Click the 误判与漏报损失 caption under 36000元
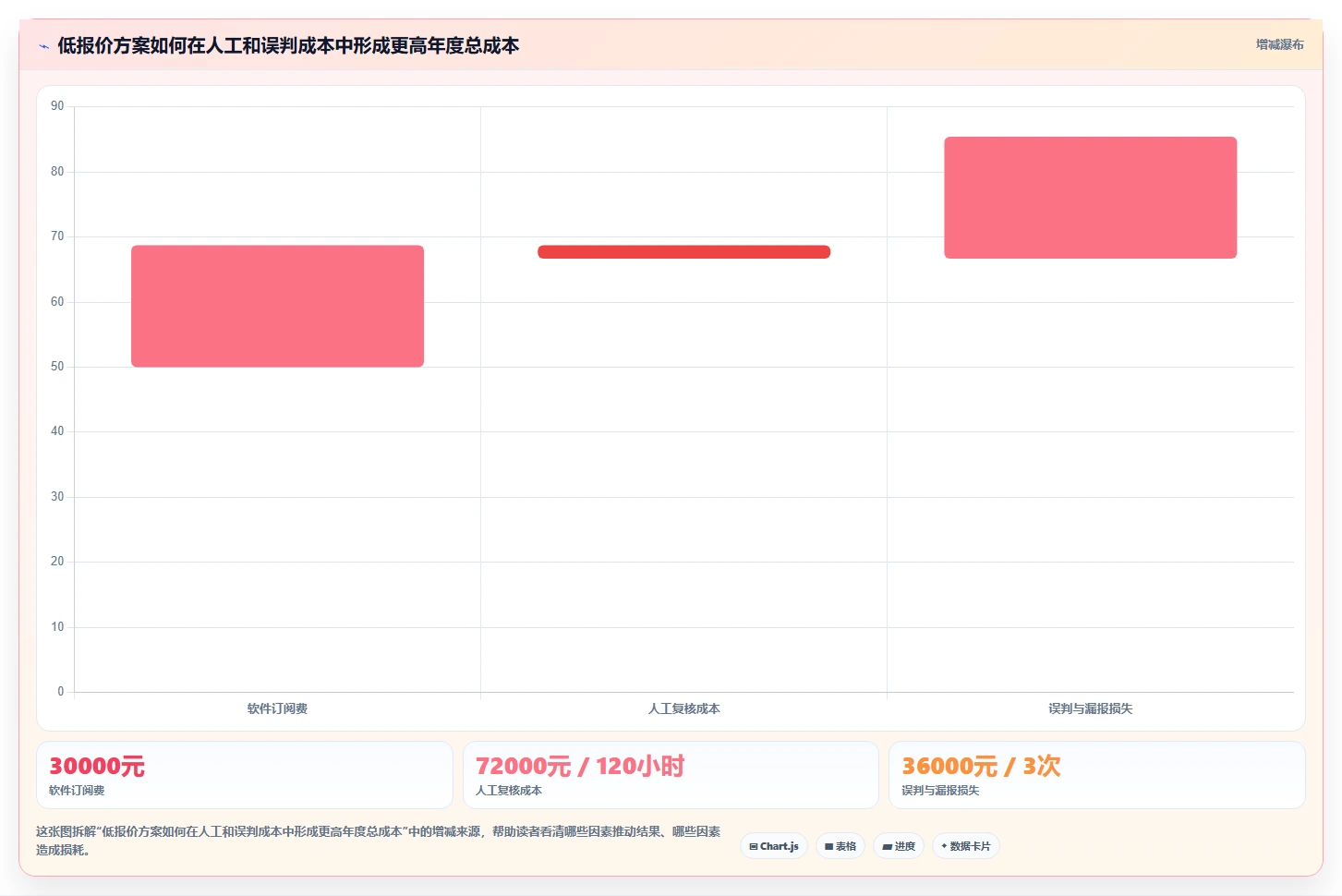 coord(940,791)
